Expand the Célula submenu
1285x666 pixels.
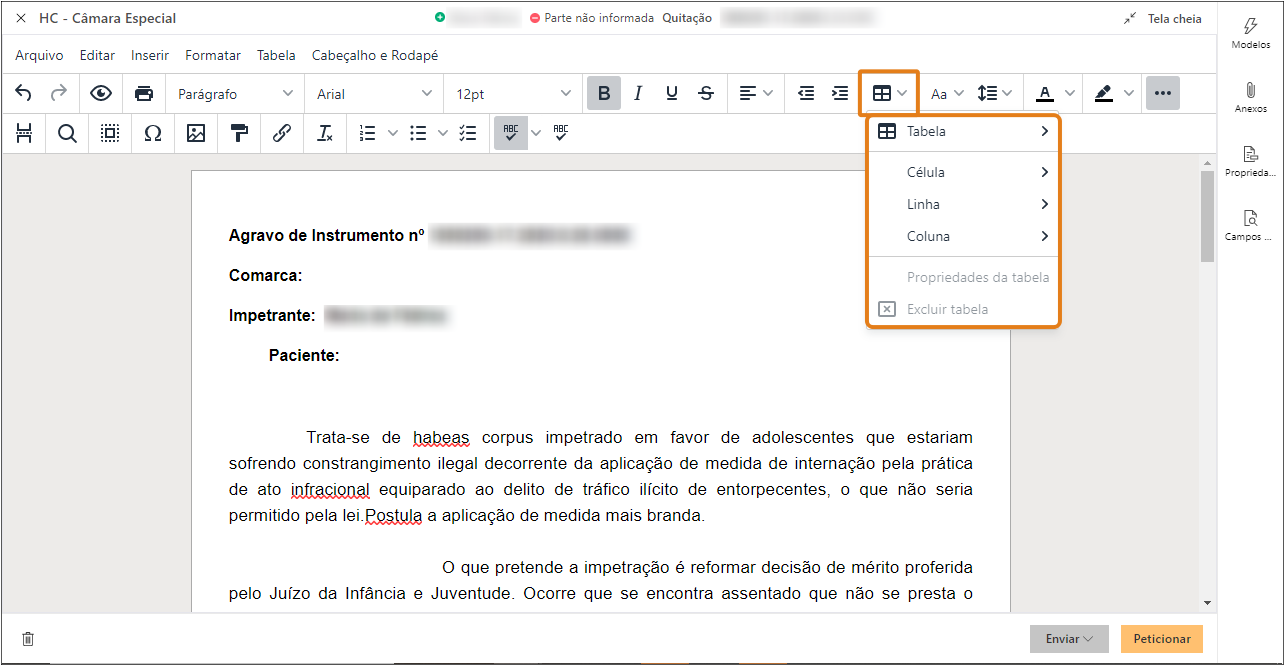963,171
